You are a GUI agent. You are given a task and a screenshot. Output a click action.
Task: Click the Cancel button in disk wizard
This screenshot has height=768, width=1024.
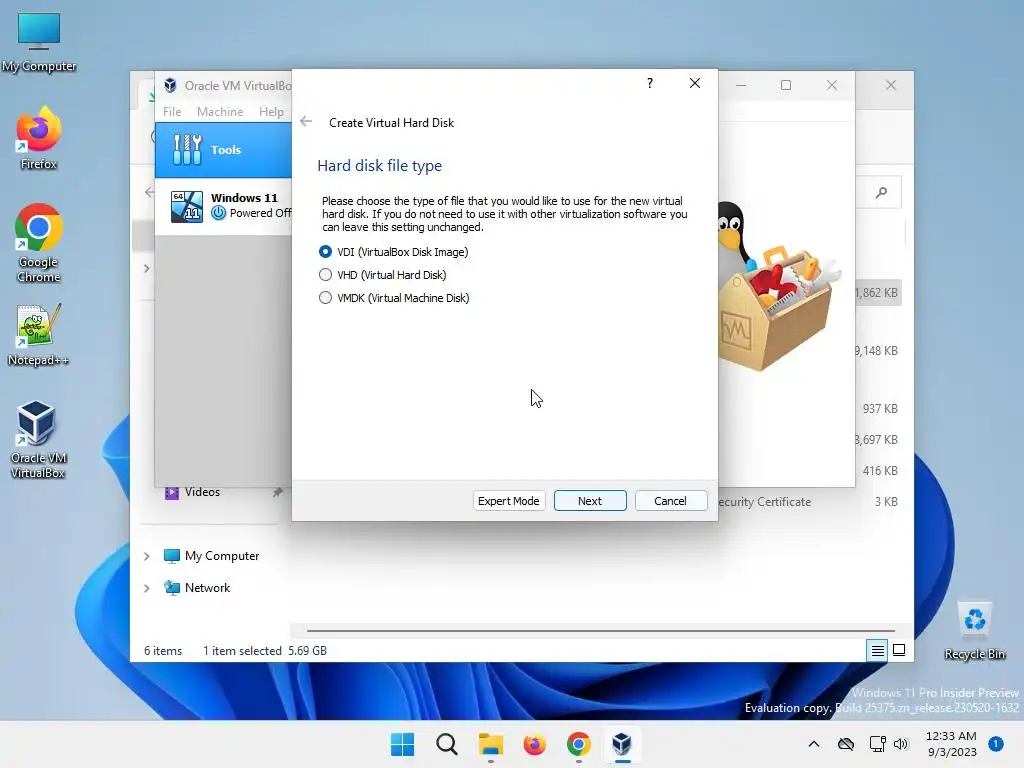(671, 501)
